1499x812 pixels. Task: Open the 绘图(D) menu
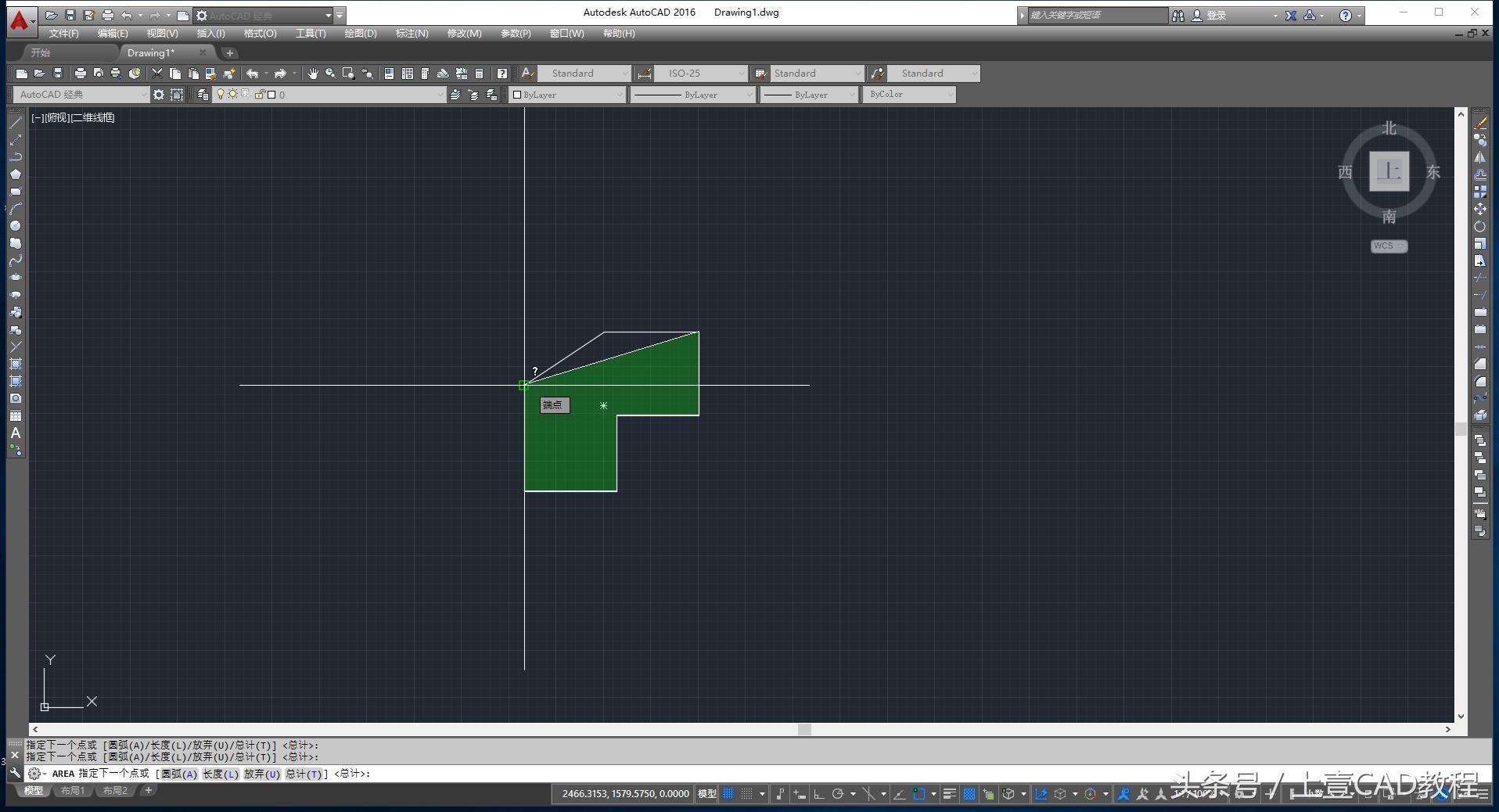(360, 34)
